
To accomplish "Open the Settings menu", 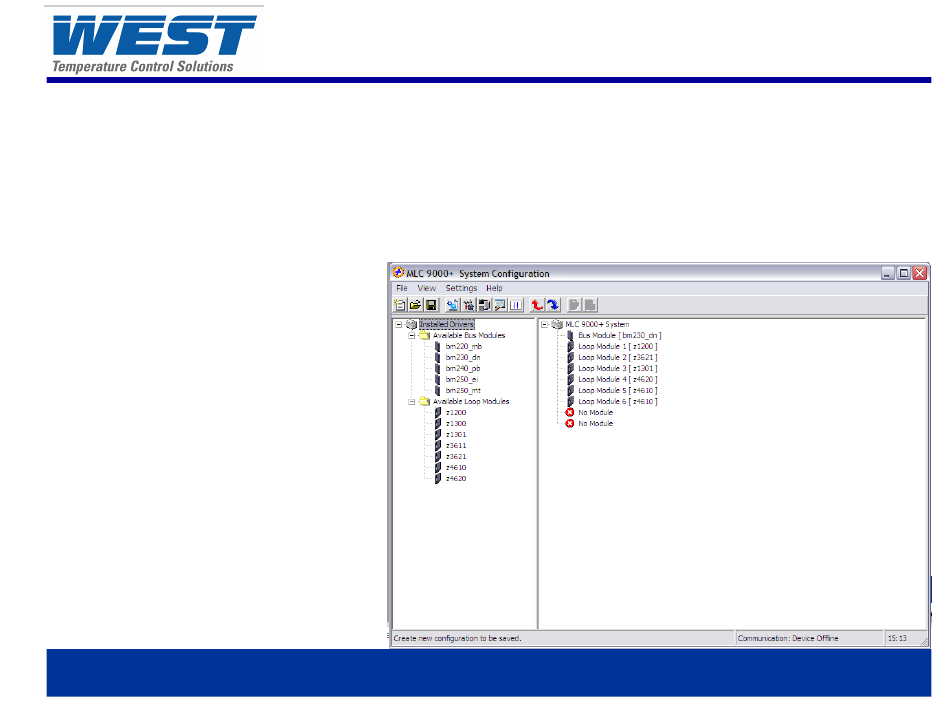I will tap(461, 288).
